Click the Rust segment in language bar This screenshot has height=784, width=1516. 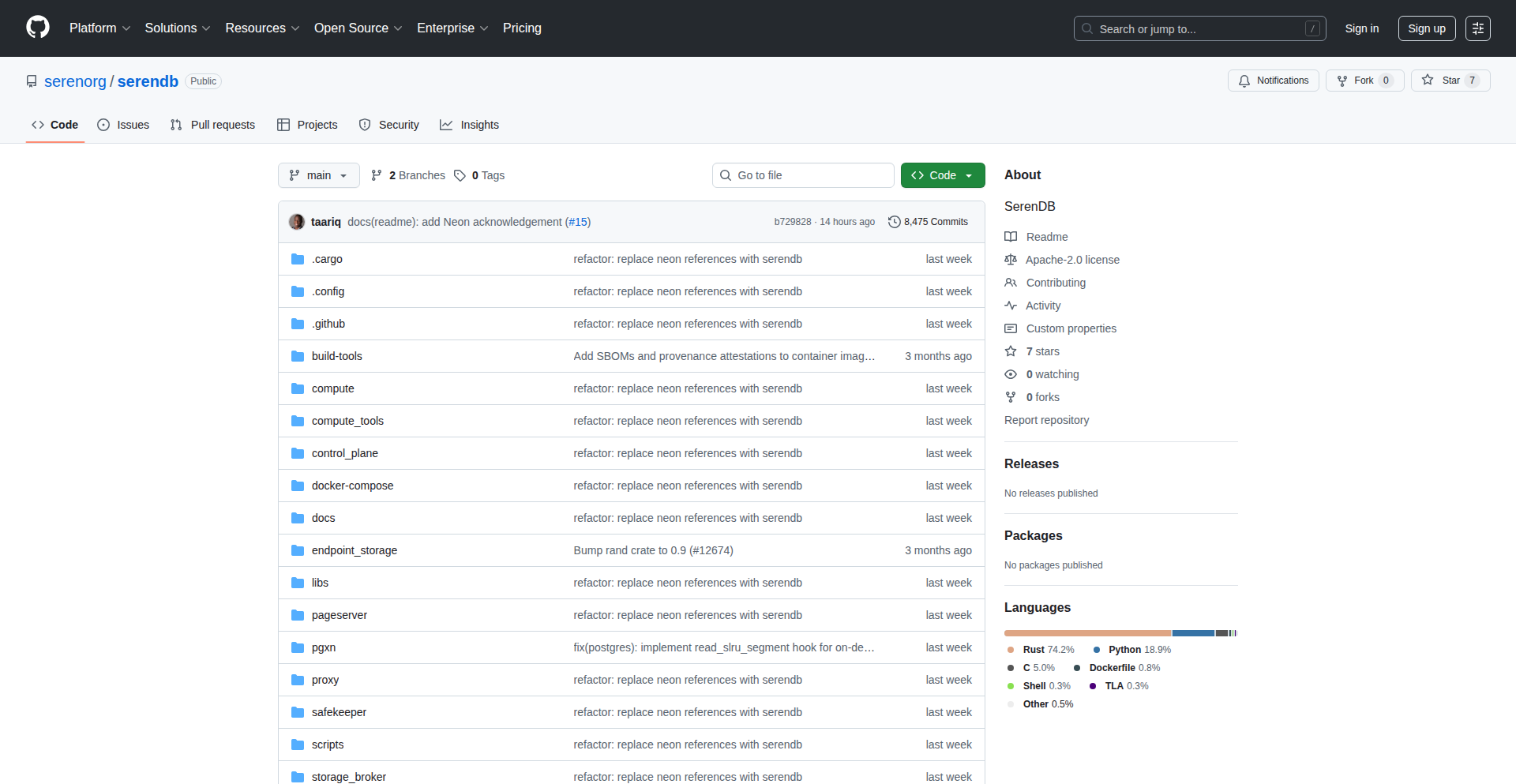tap(1086, 633)
